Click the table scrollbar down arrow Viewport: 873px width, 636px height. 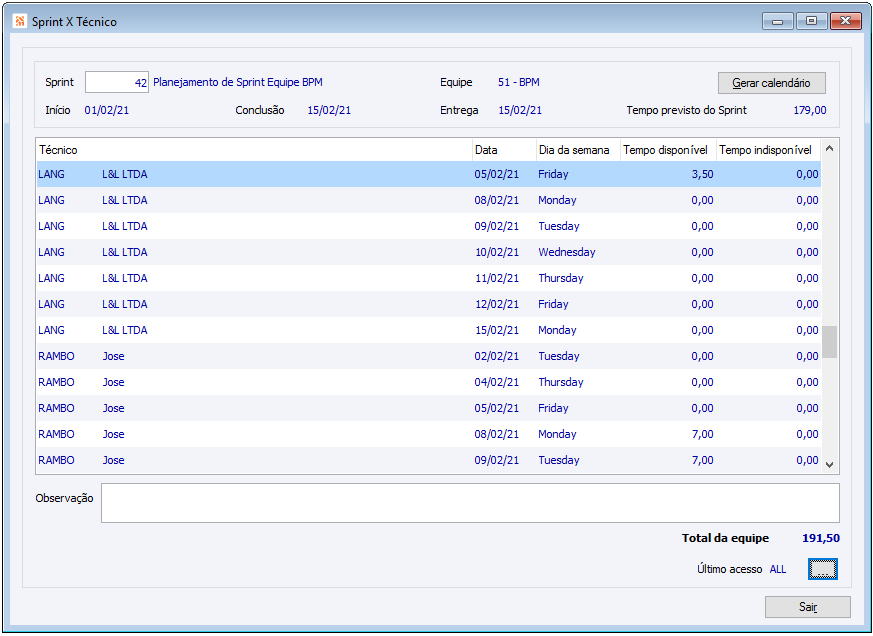tap(829, 464)
